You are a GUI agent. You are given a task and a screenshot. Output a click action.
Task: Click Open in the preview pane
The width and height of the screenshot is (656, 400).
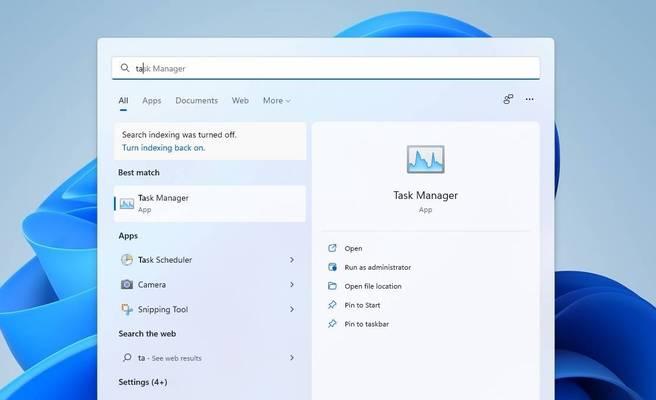pyautogui.click(x=353, y=248)
